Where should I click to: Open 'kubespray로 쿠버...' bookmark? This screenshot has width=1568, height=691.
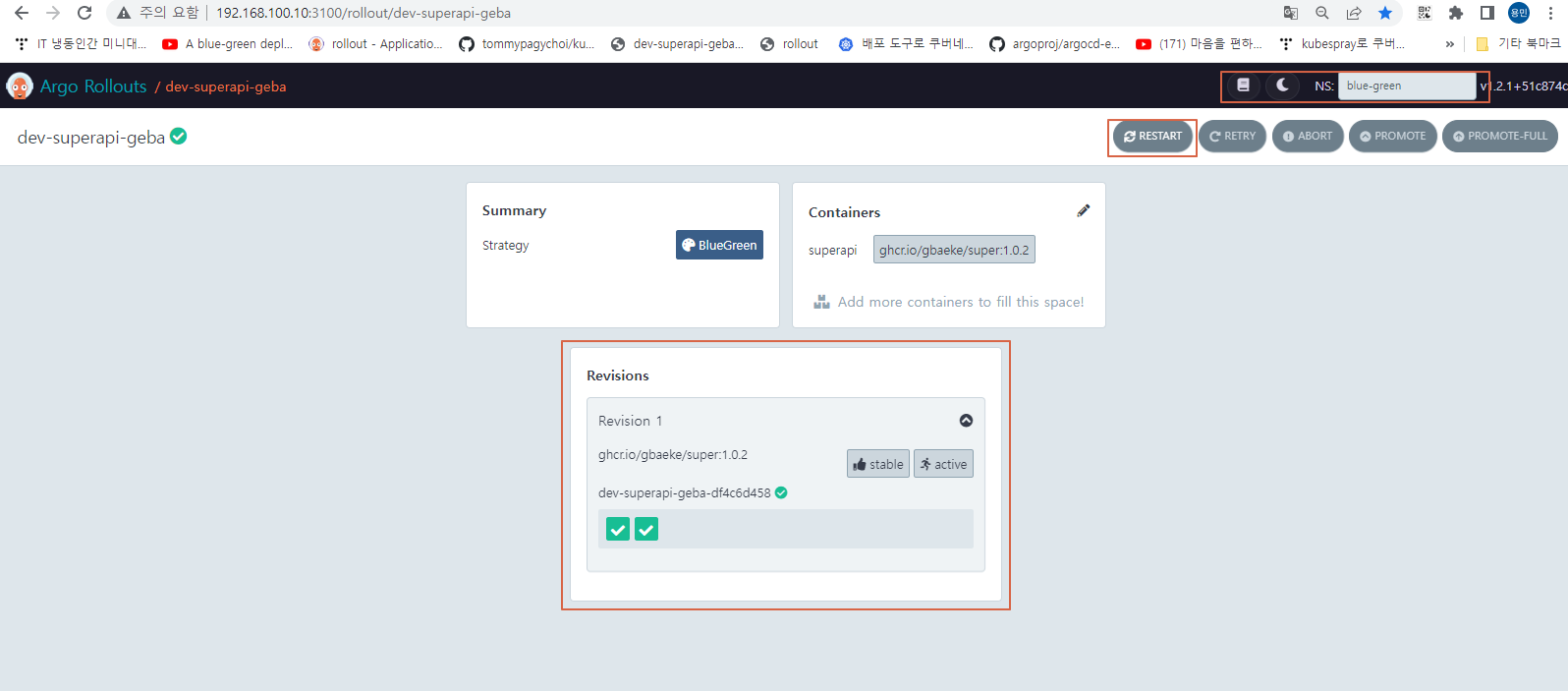tap(1342, 44)
